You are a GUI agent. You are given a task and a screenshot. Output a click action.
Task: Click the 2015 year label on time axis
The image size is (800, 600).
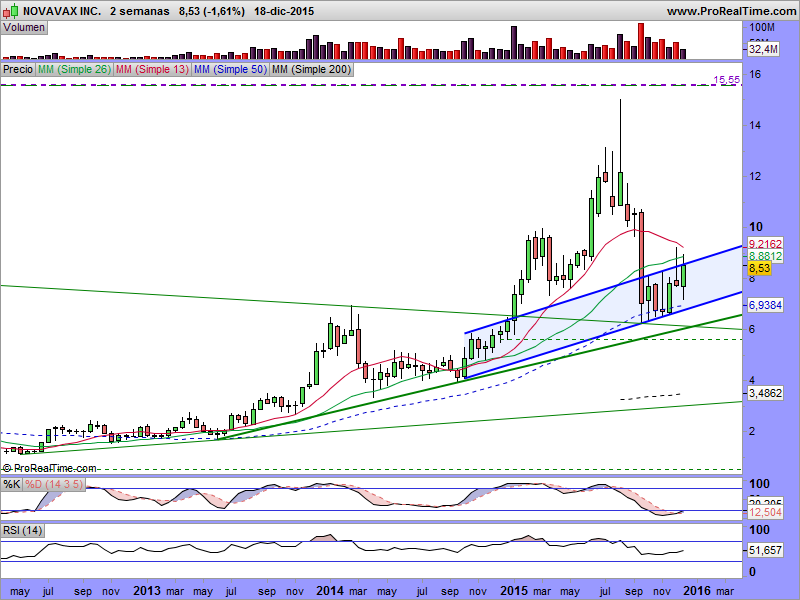pyautogui.click(x=514, y=591)
